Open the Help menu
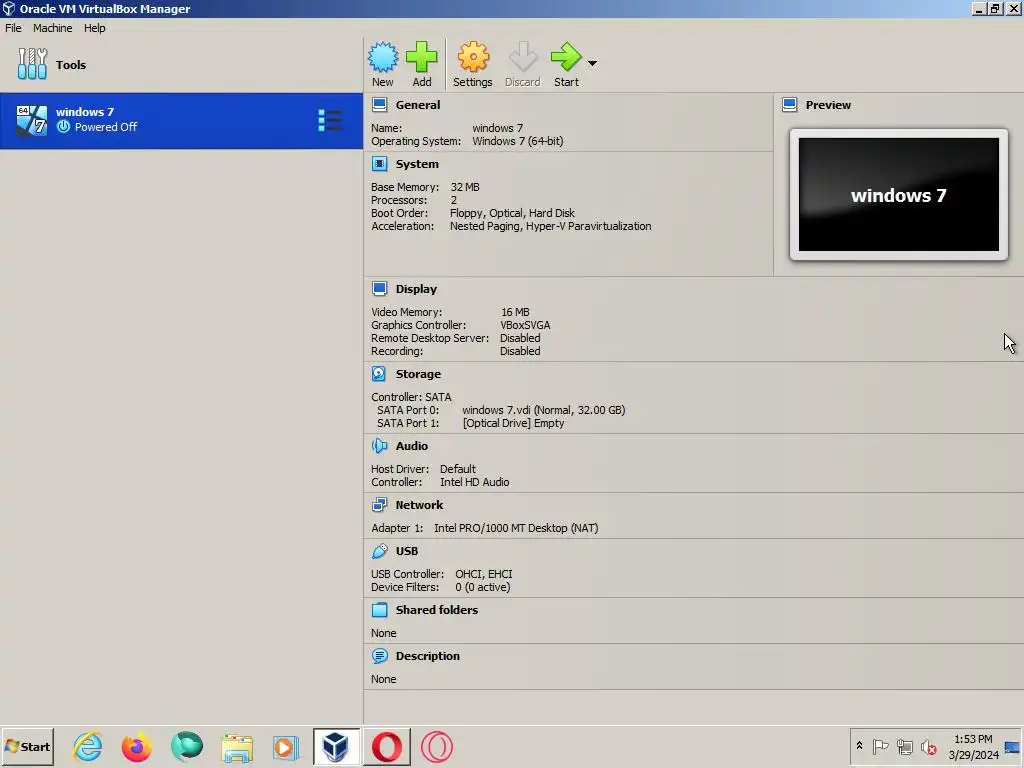1024x768 pixels. pos(95,28)
